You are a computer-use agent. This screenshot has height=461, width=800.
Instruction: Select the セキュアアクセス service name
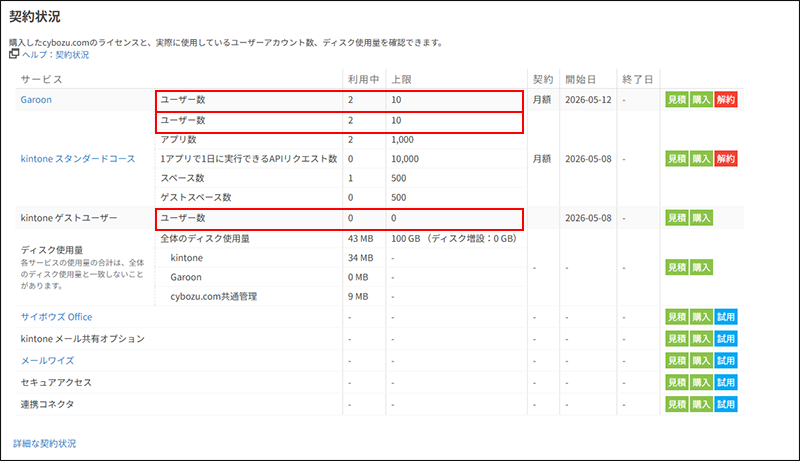[56, 382]
